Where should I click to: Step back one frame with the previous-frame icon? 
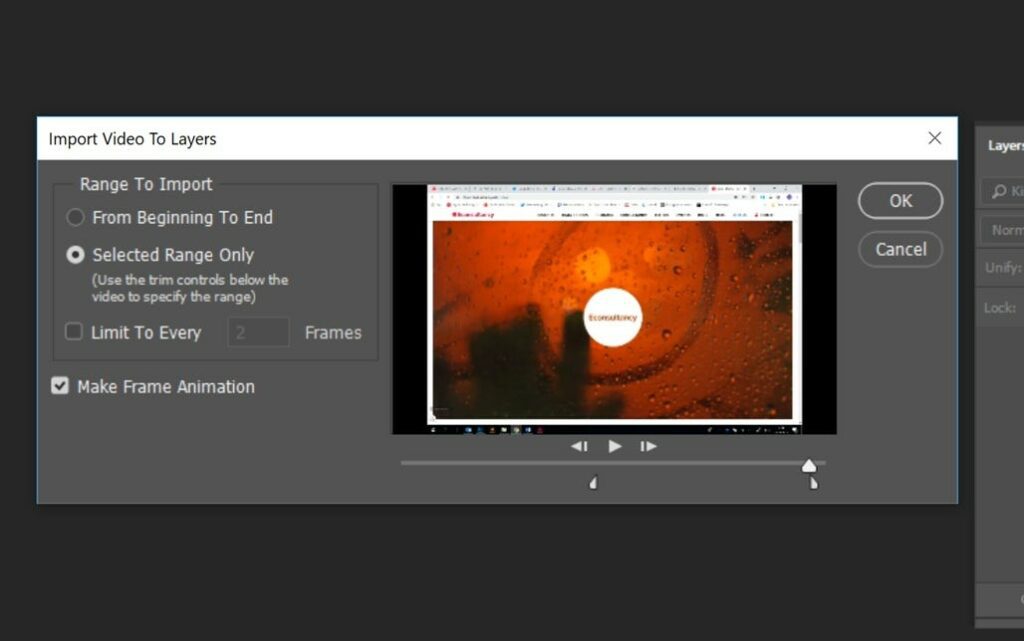click(579, 446)
